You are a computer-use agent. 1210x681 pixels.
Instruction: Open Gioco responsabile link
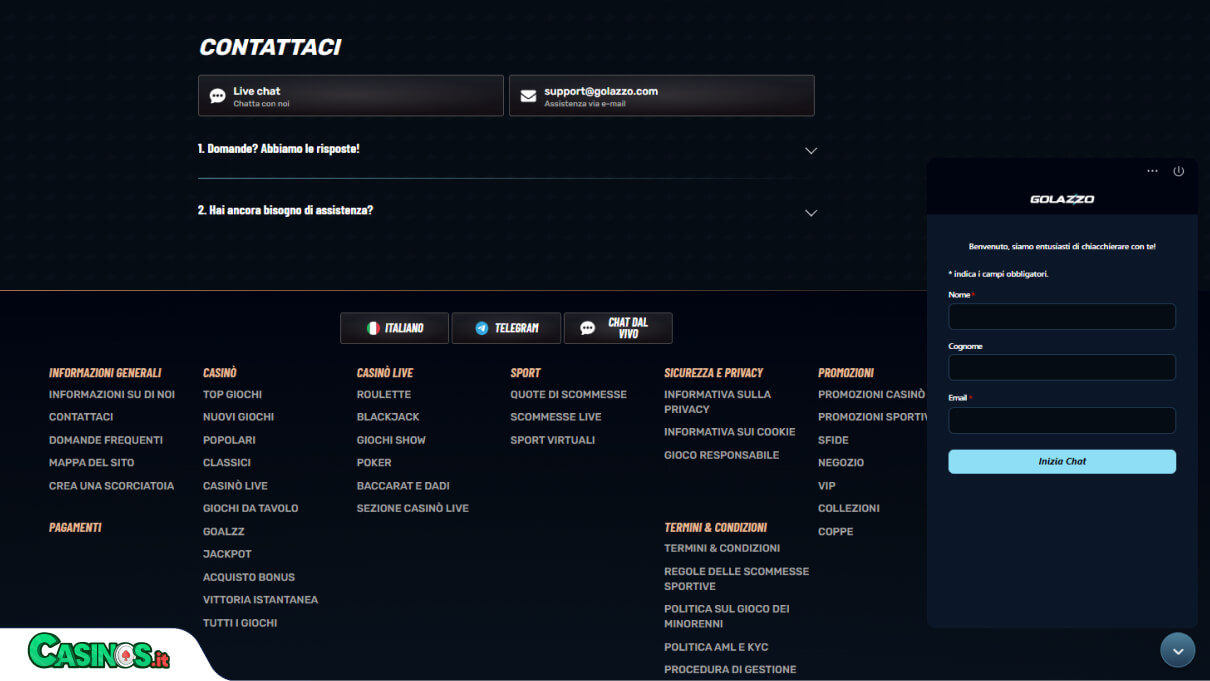pyautogui.click(x=722, y=455)
